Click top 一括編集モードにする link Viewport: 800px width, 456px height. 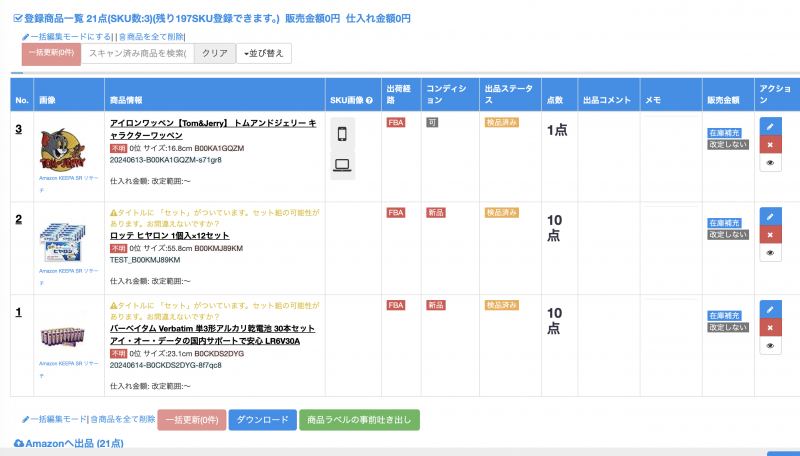(66, 37)
